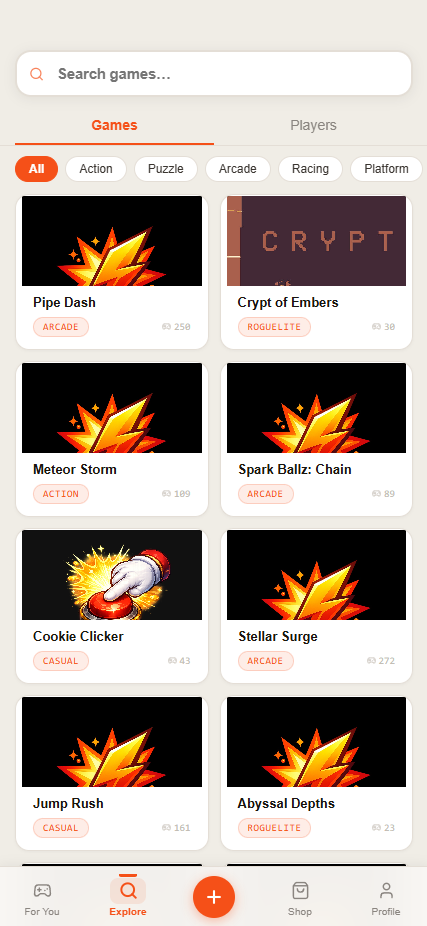Focus the Search games input field

click(x=214, y=74)
